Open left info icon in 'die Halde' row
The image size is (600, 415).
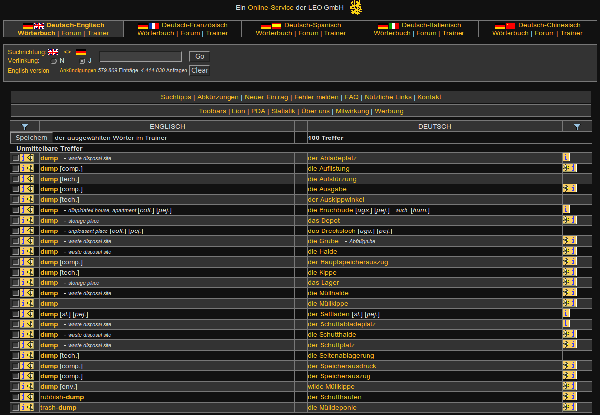21,251
